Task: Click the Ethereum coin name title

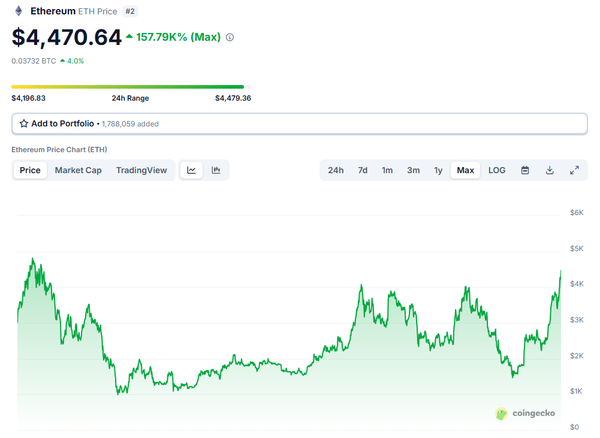Action: 53,11
